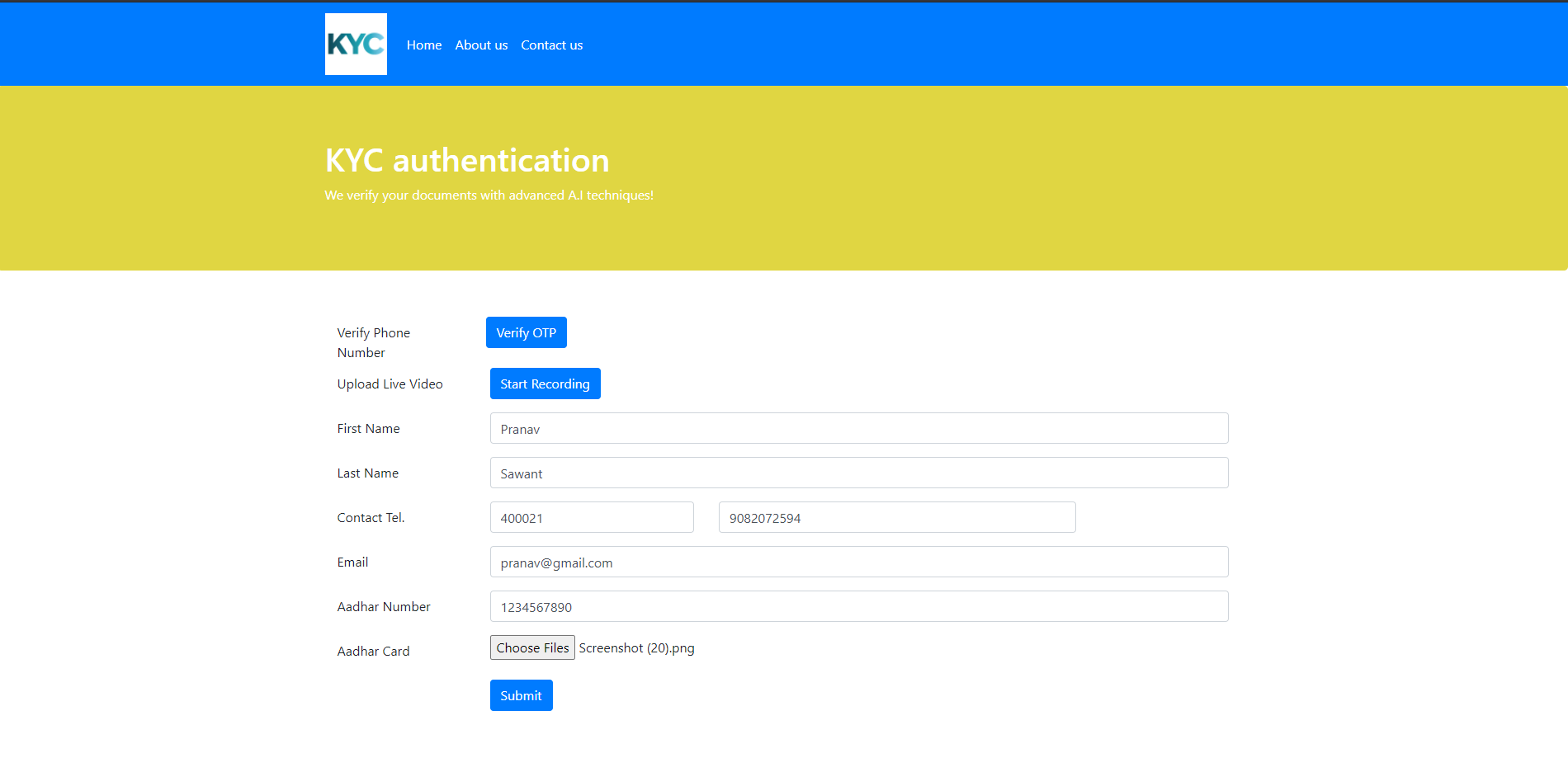Image resolution: width=1568 pixels, height=772 pixels.
Task: Click the Choose Files button for Aadhar Card
Action: 531,647
